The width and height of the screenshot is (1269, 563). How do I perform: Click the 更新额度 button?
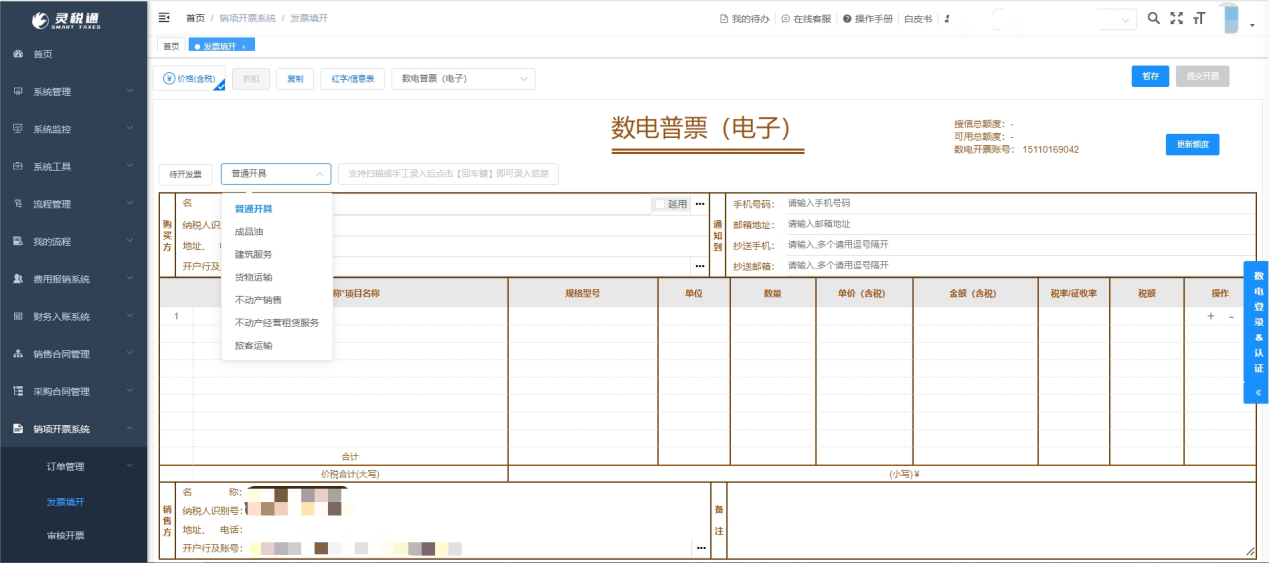pos(1193,144)
